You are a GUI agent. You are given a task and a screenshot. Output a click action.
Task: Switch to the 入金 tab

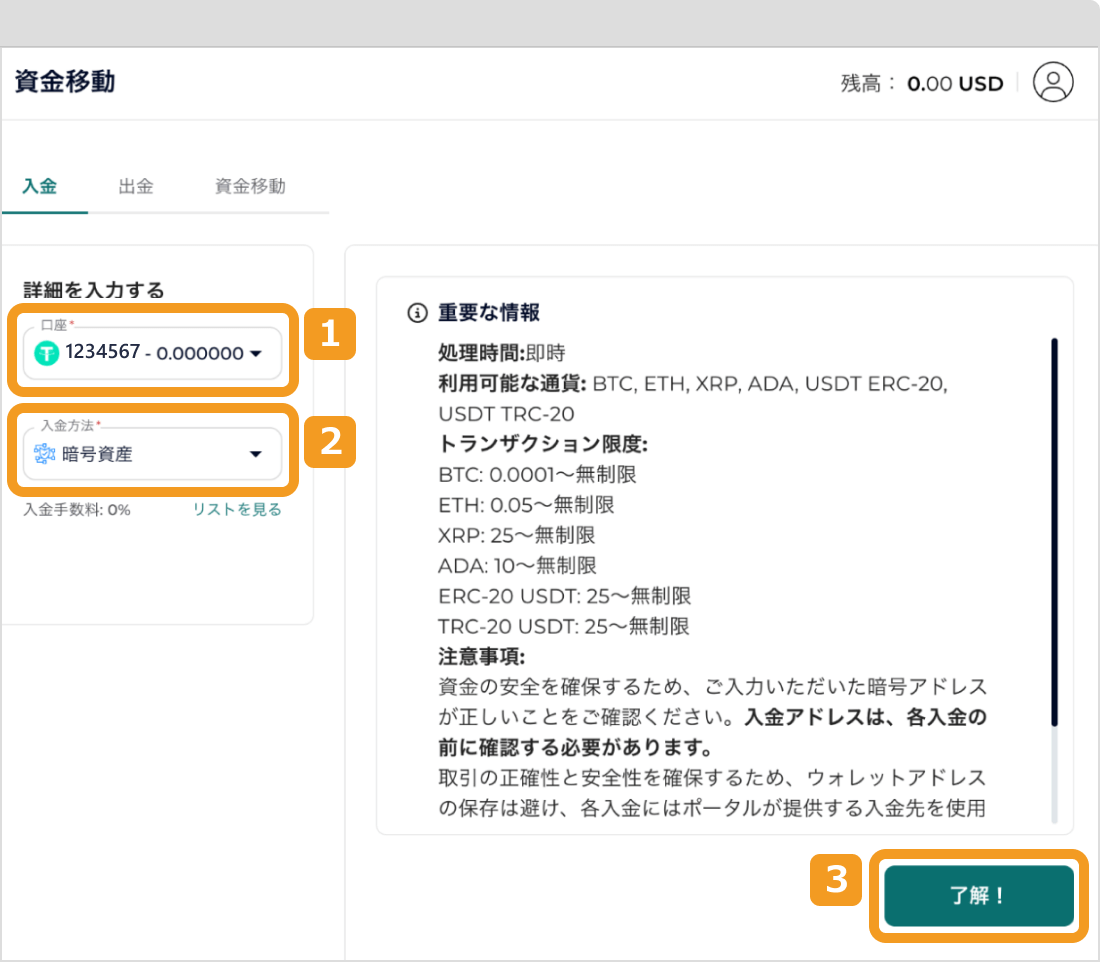40,187
